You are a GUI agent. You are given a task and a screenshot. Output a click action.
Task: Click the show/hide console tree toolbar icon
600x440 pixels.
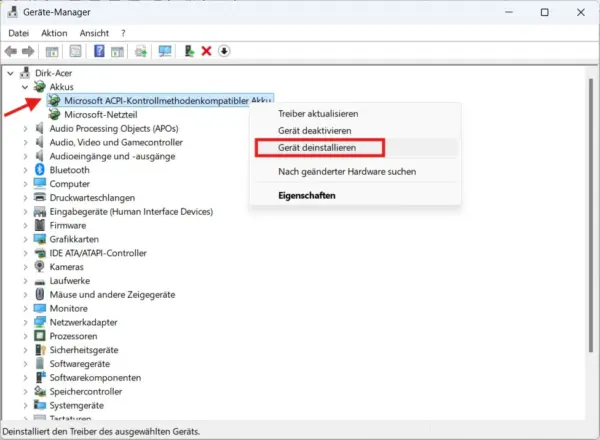point(52,51)
